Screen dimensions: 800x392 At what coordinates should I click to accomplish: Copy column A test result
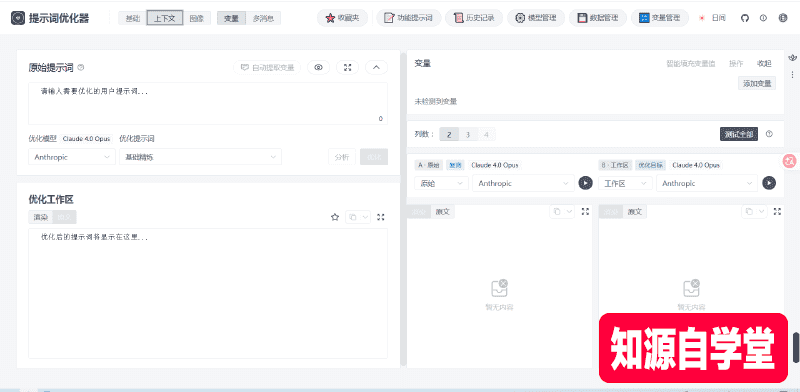tap(557, 211)
